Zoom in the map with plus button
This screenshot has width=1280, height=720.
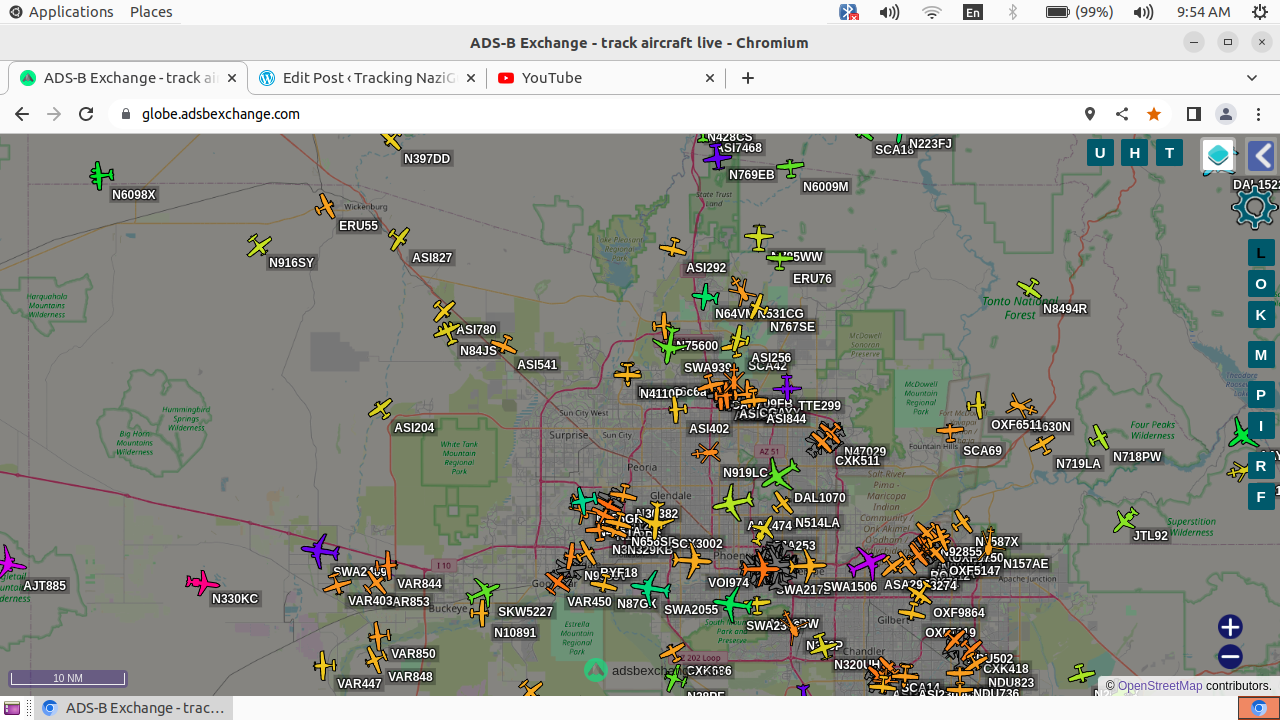1230,627
